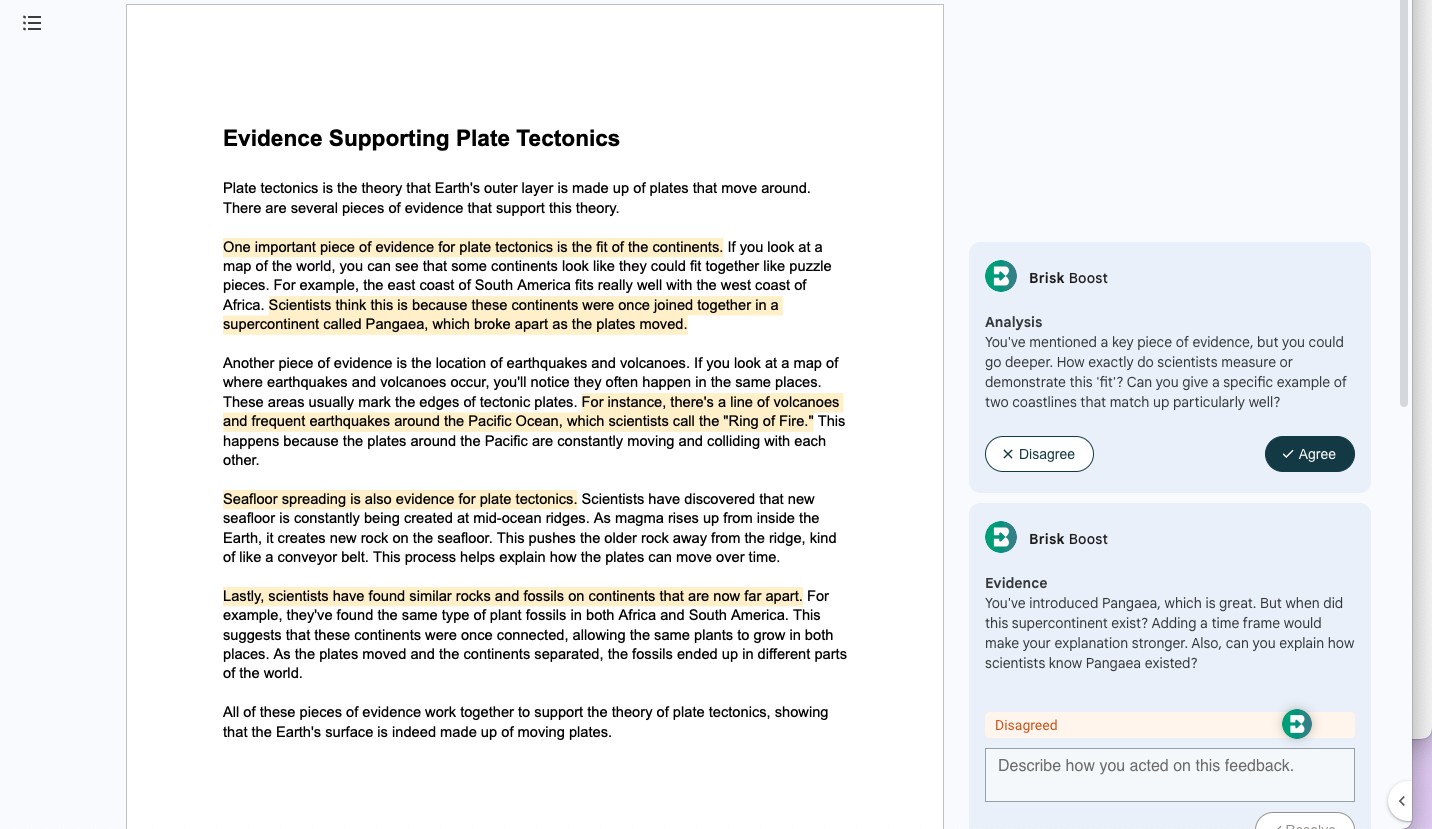Click the Disagreed status bar
Image resolution: width=1432 pixels, height=829 pixels.
coord(1120,725)
